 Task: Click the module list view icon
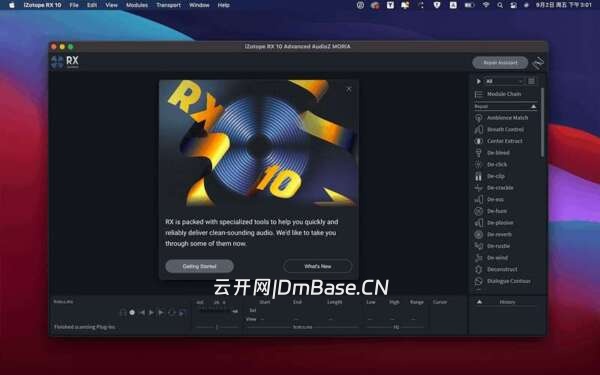coord(532,81)
